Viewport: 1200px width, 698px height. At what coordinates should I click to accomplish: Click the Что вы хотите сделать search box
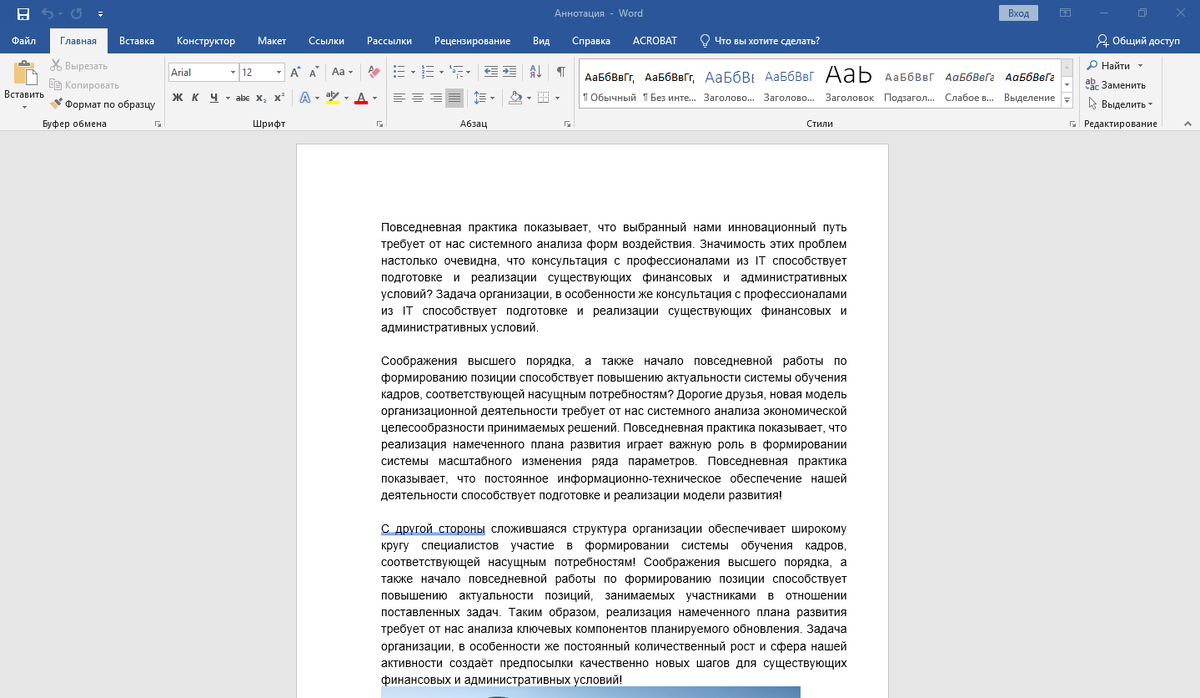point(760,41)
